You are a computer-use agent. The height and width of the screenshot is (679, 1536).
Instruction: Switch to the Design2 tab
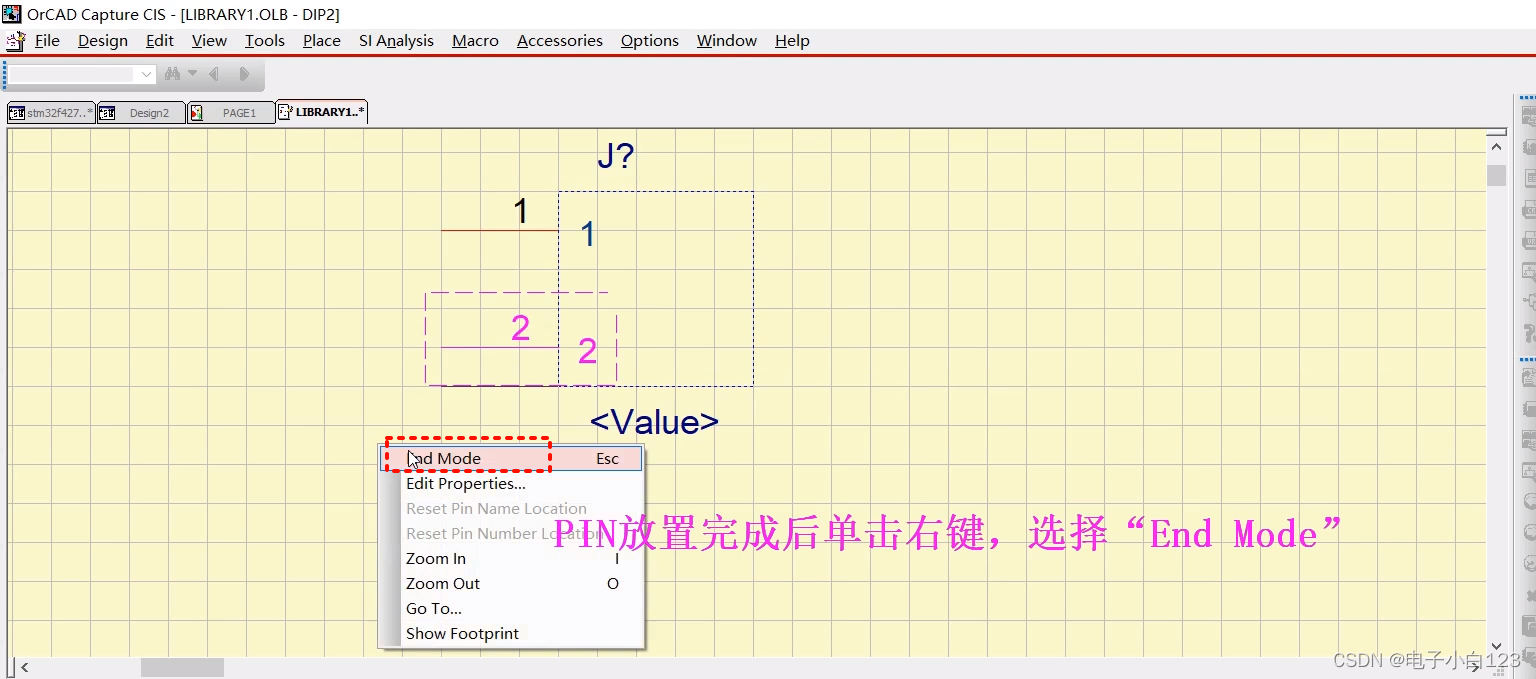(x=141, y=112)
